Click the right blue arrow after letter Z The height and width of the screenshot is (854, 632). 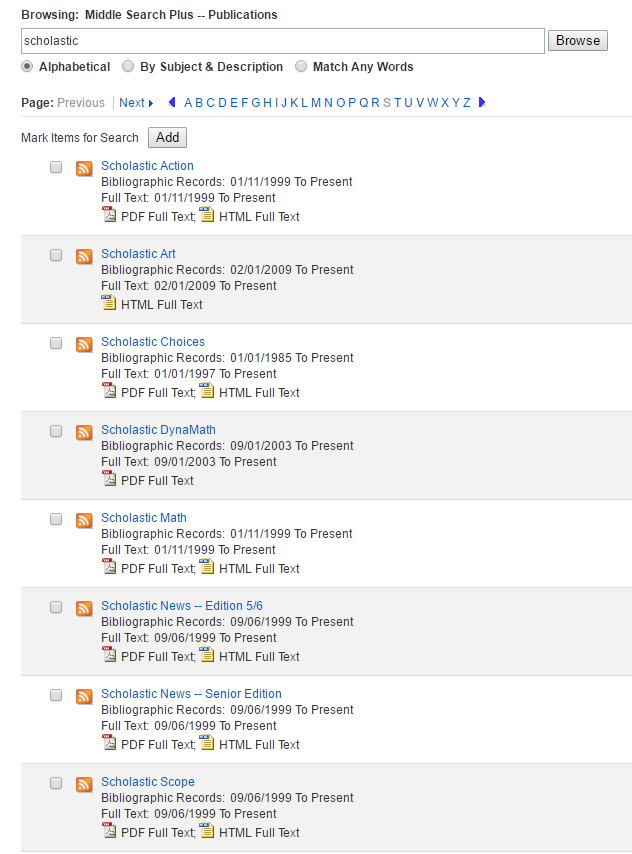point(482,102)
